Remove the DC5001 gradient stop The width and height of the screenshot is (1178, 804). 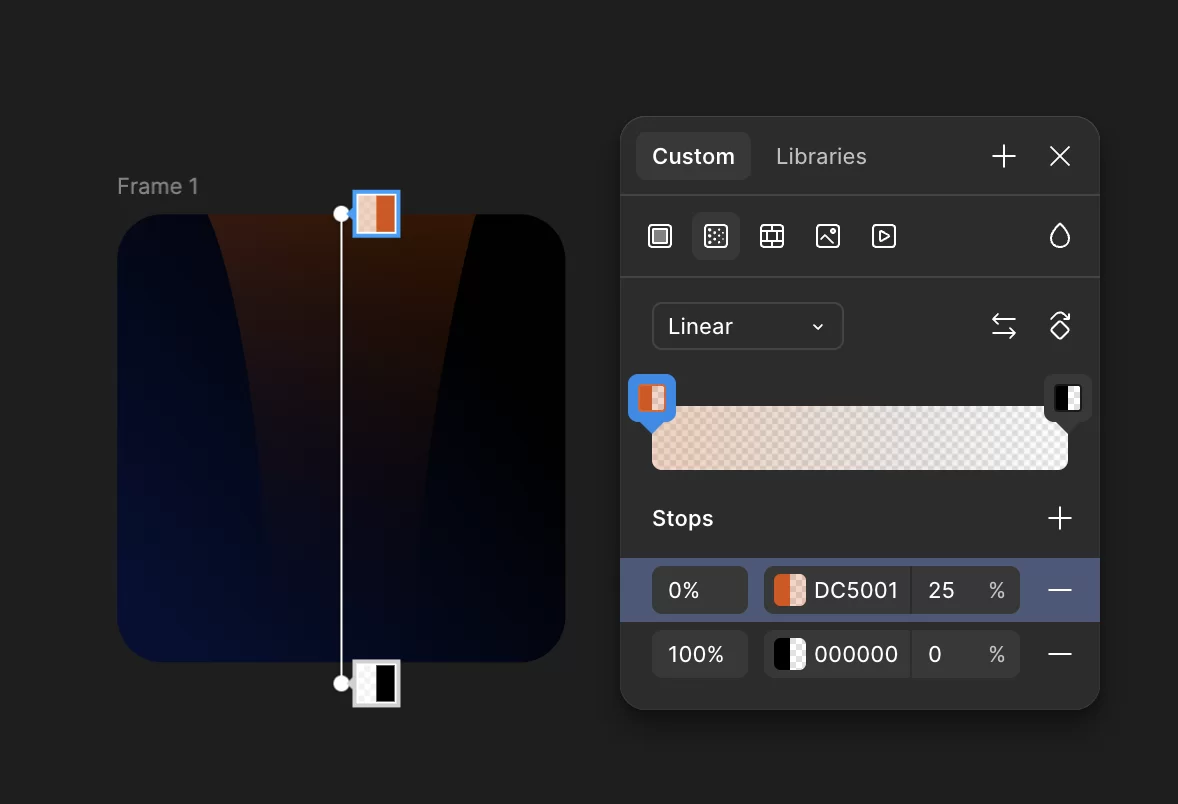click(x=1060, y=590)
